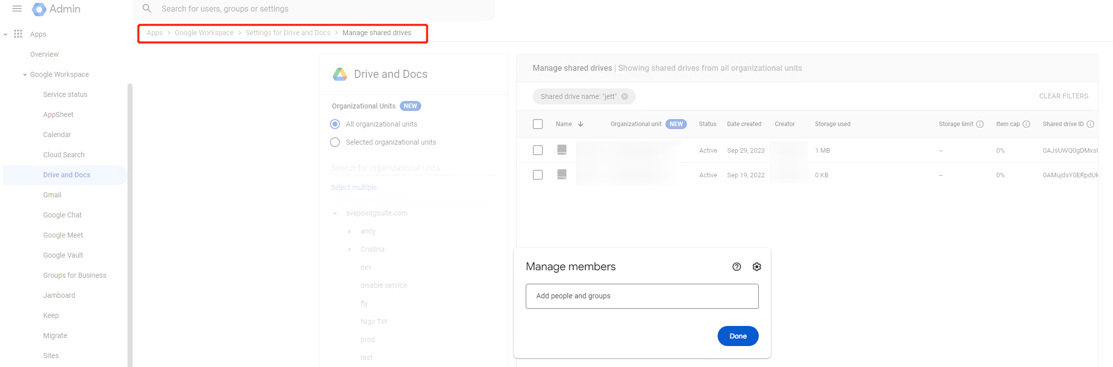Image resolution: width=1113 pixels, height=367 pixels.
Task: Click the drive icon in Sep 29, 2023 row
Action: click(561, 150)
